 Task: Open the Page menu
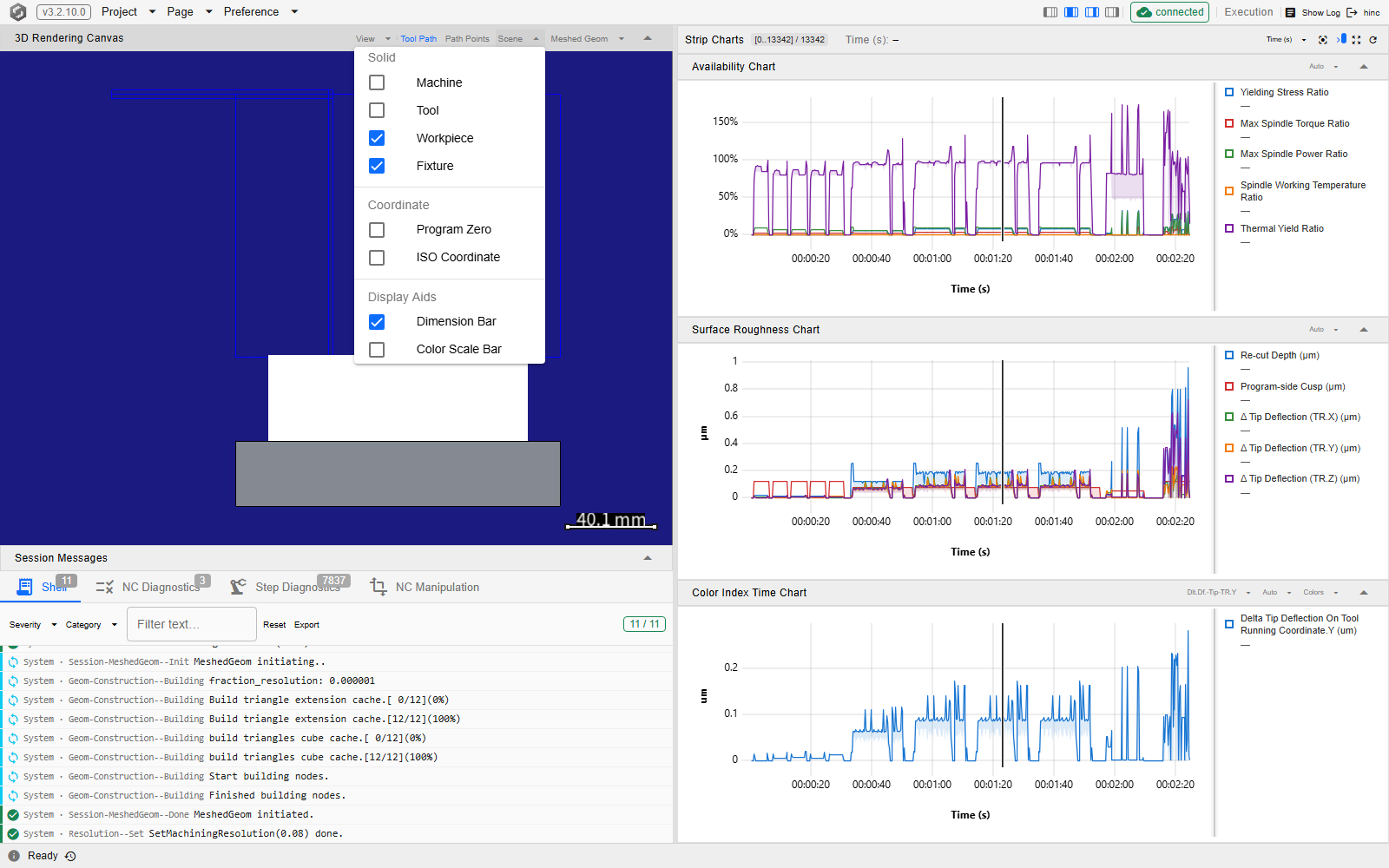(x=189, y=12)
